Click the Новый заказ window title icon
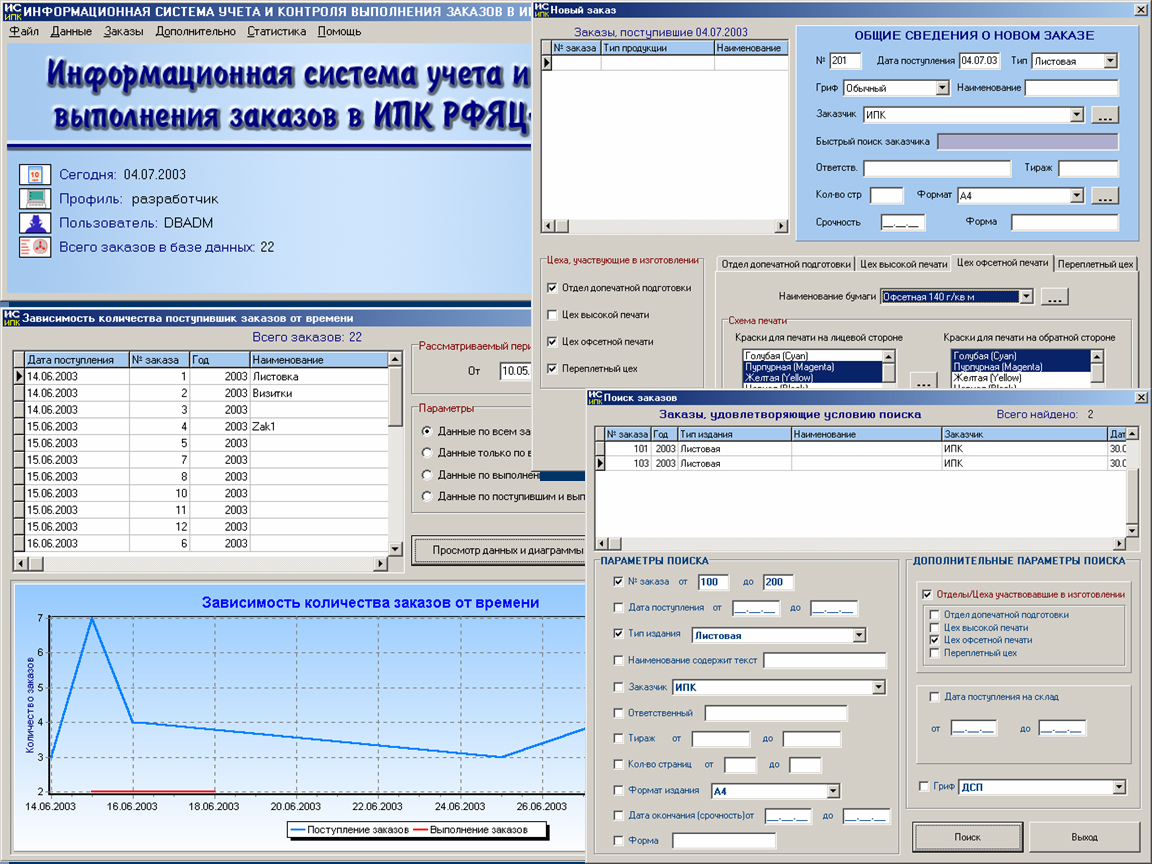The height and width of the screenshot is (864, 1152). click(542, 9)
